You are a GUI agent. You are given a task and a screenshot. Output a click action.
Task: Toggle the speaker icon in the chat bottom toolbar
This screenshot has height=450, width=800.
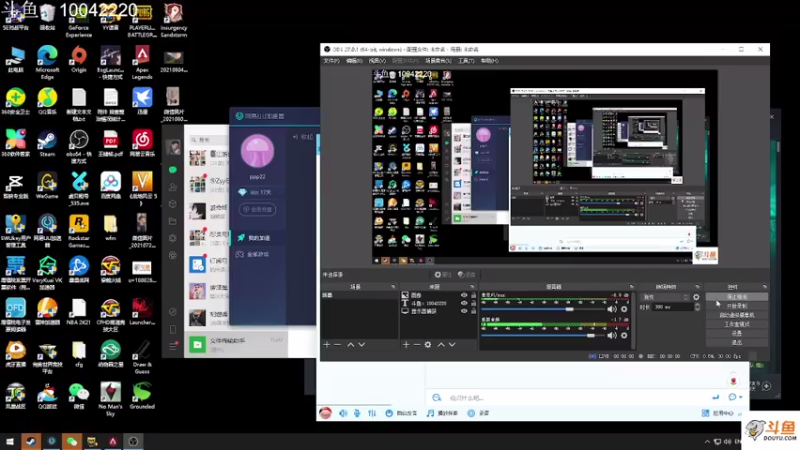point(343,413)
